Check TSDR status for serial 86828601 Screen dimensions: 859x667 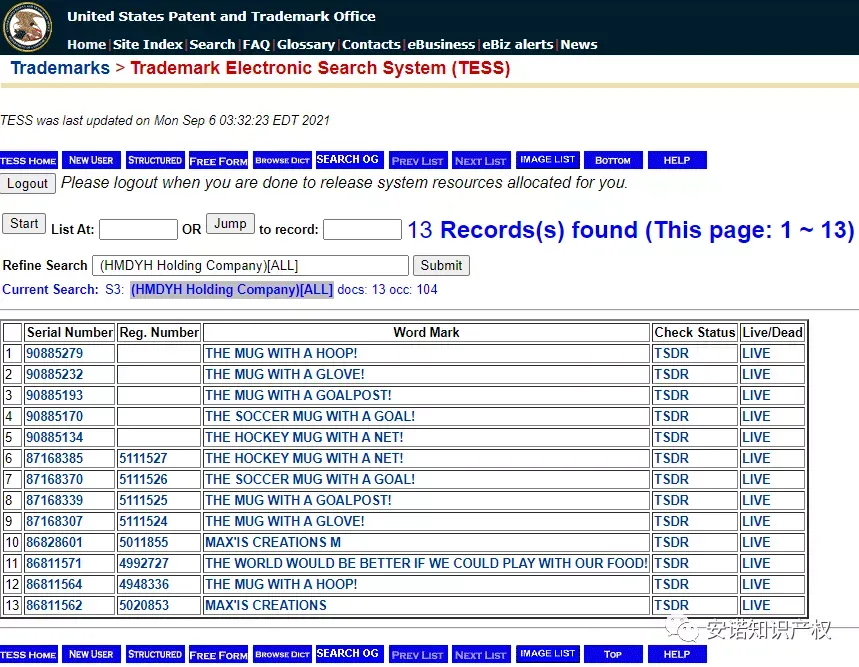[x=672, y=542]
